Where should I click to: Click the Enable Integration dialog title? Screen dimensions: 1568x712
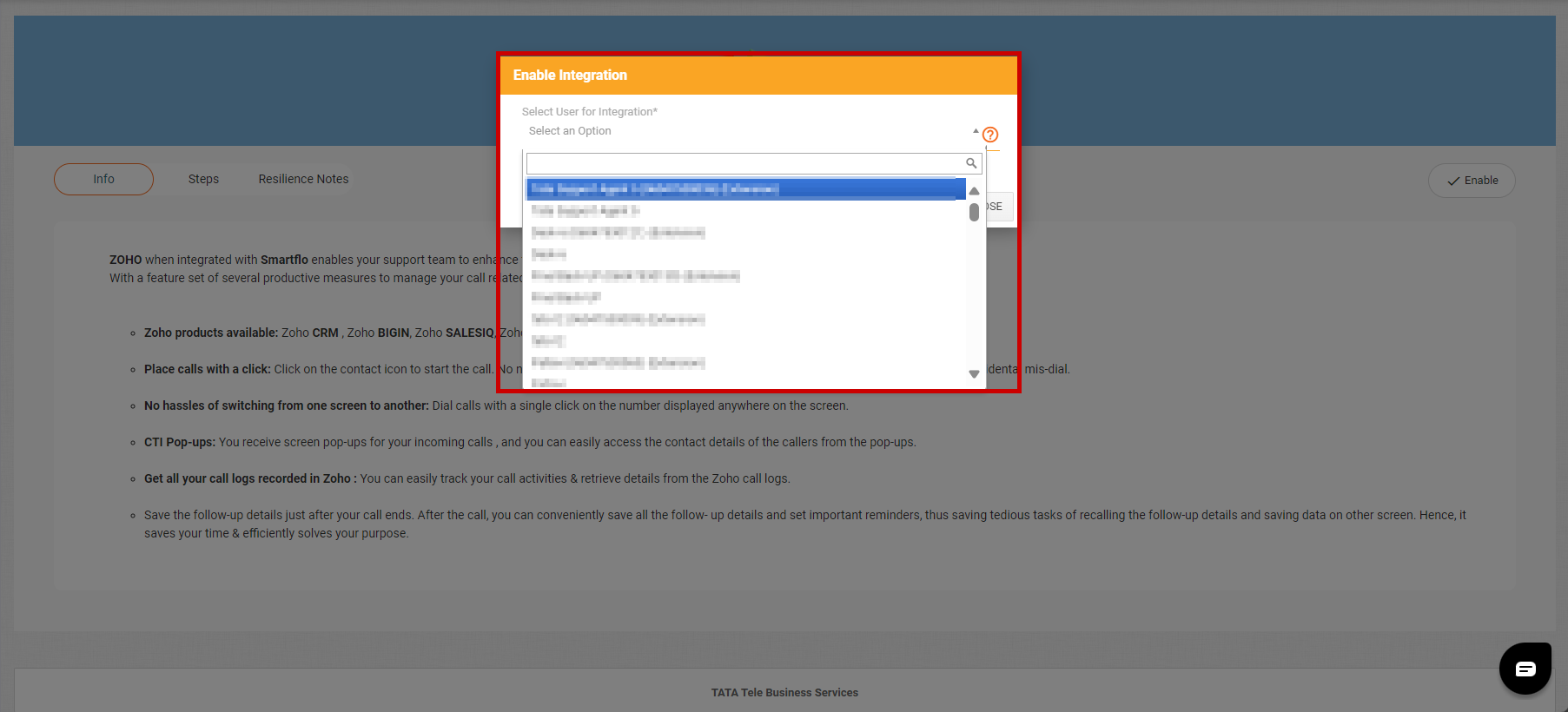(570, 76)
